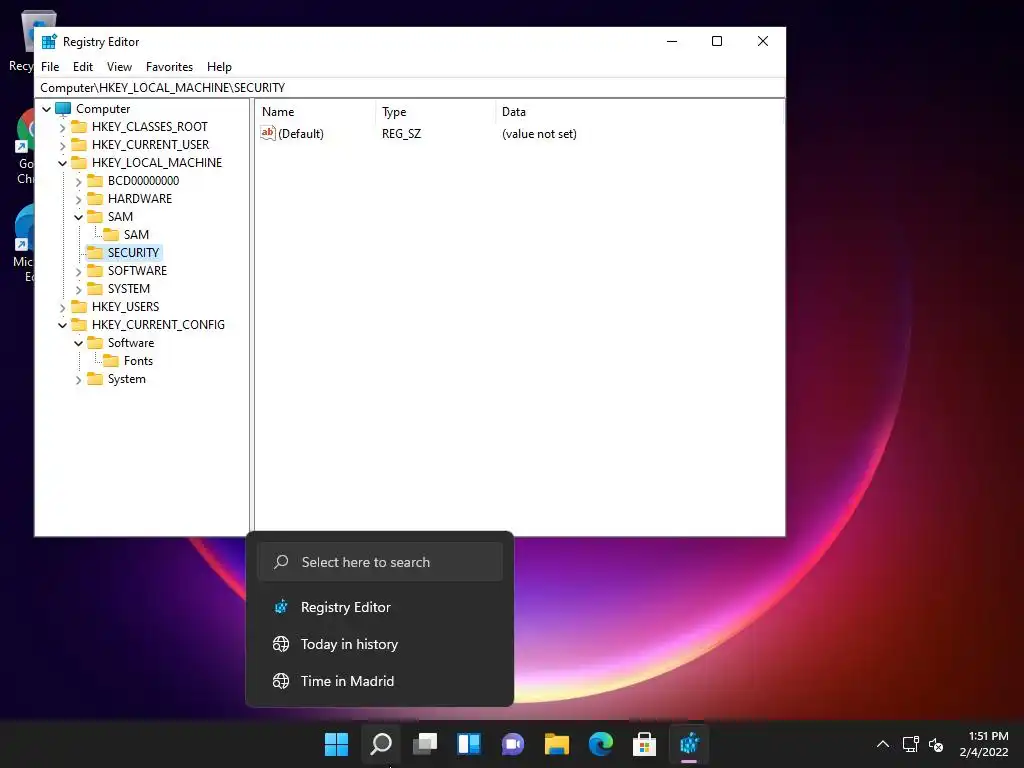Show hidden system tray icons
This screenshot has height=768, width=1024.
tap(882, 744)
